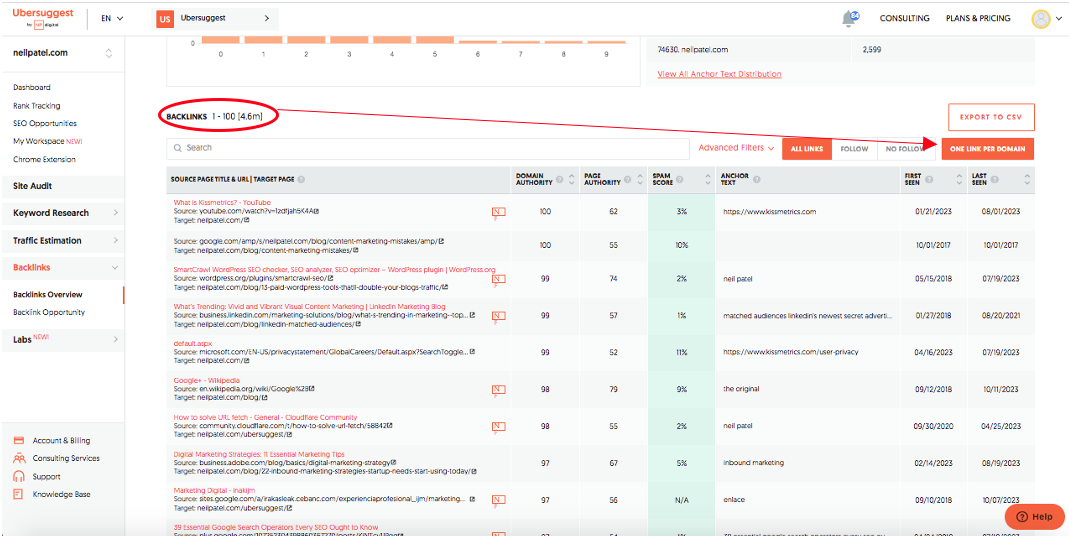This screenshot has height=536, width=1069.
Task: Click the notification bell icon
Action: (850, 18)
